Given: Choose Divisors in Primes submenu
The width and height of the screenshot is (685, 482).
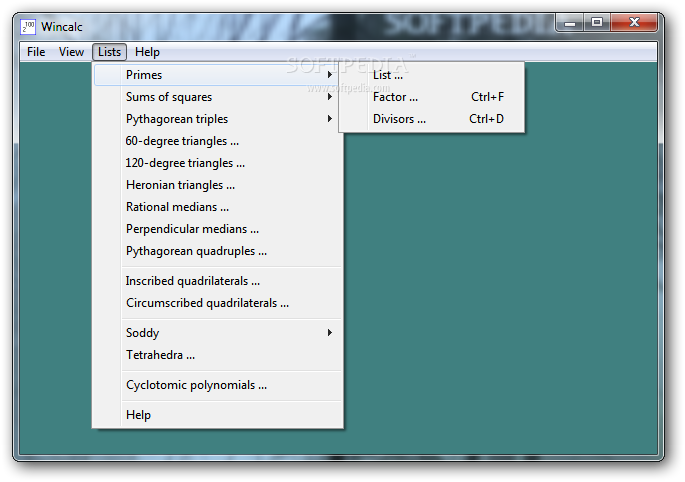Looking at the screenshot, I should (x=432, y=119).
